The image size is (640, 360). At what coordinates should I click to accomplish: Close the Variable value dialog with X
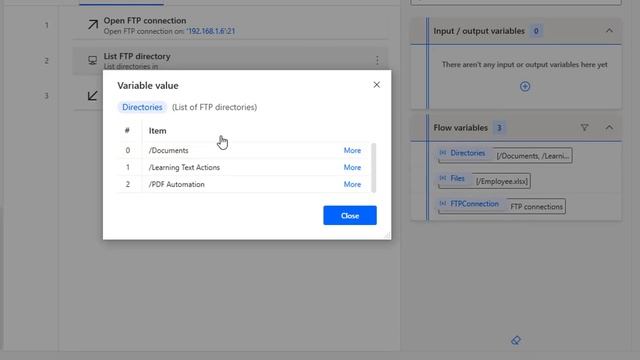click(x=376, y=84)
